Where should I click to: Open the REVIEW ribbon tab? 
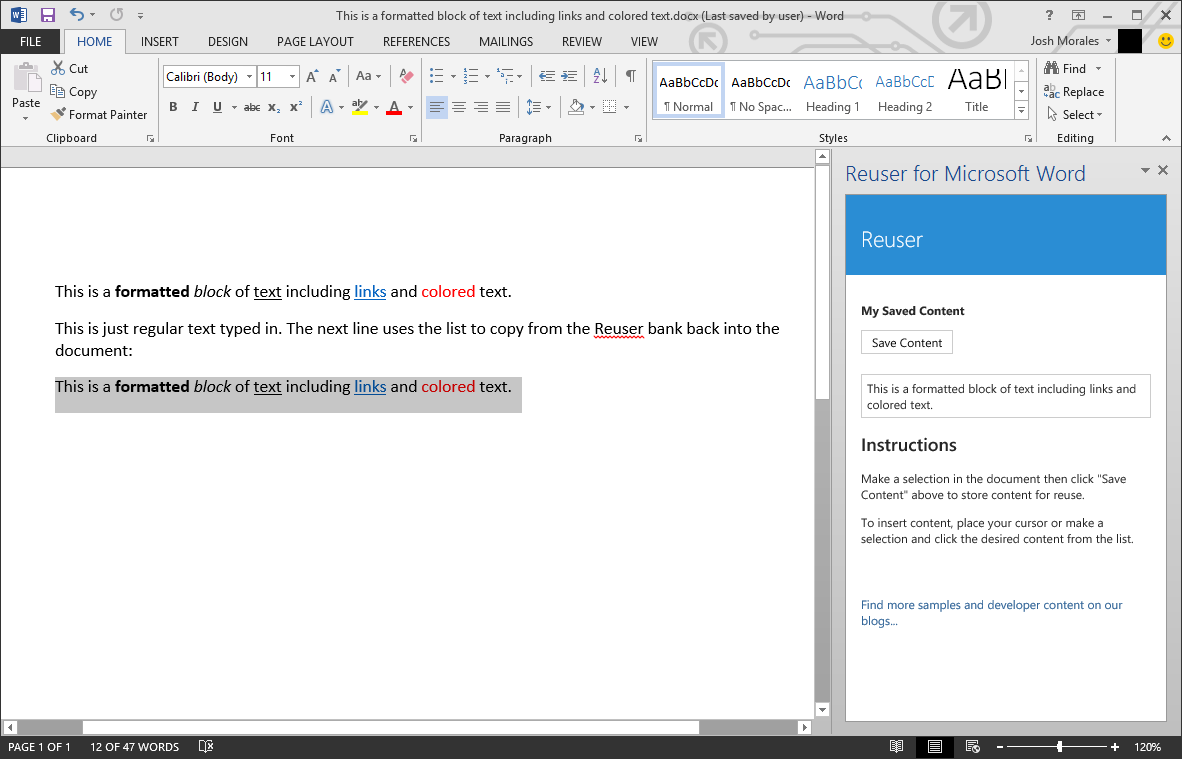[x=581, y=41]
